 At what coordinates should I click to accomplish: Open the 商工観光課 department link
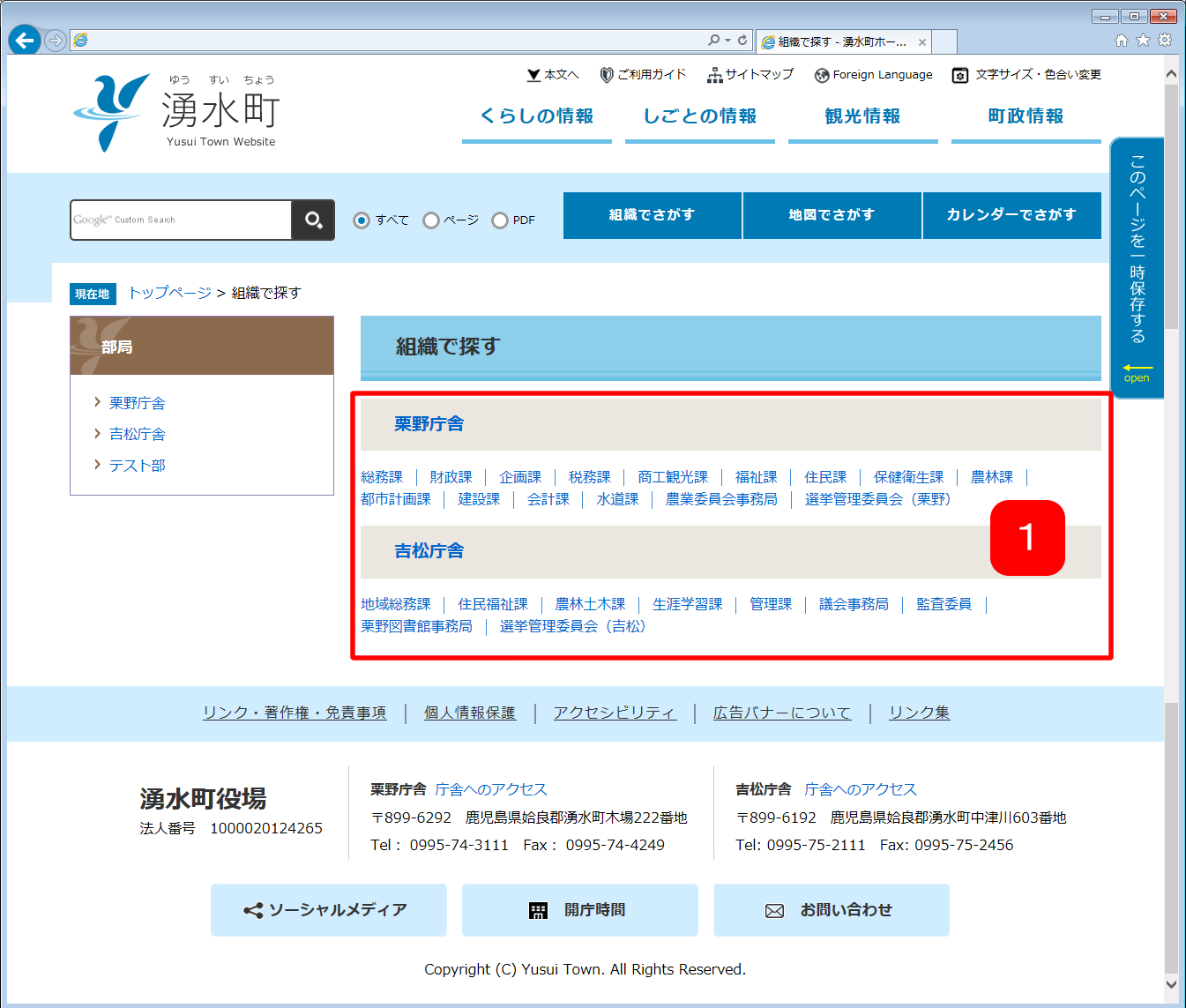pyautogui.click(x=673, y=477)
